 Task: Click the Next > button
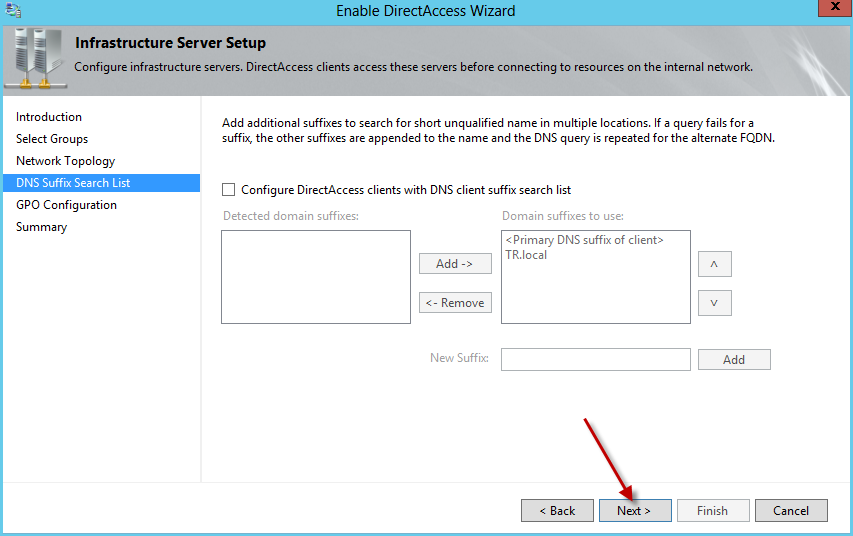click(x=635, y=510)
